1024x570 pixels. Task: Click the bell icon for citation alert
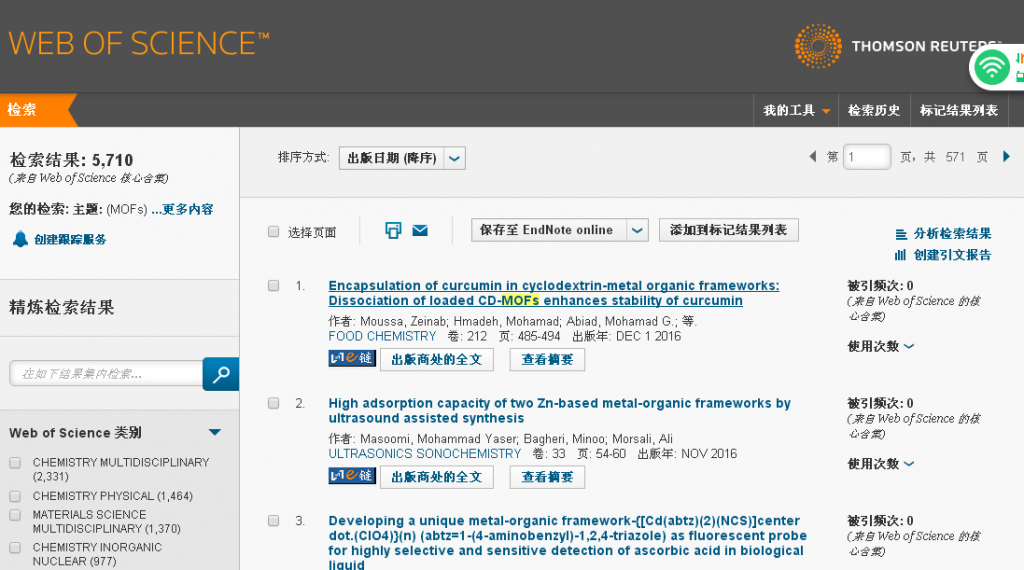coord(20,239)
